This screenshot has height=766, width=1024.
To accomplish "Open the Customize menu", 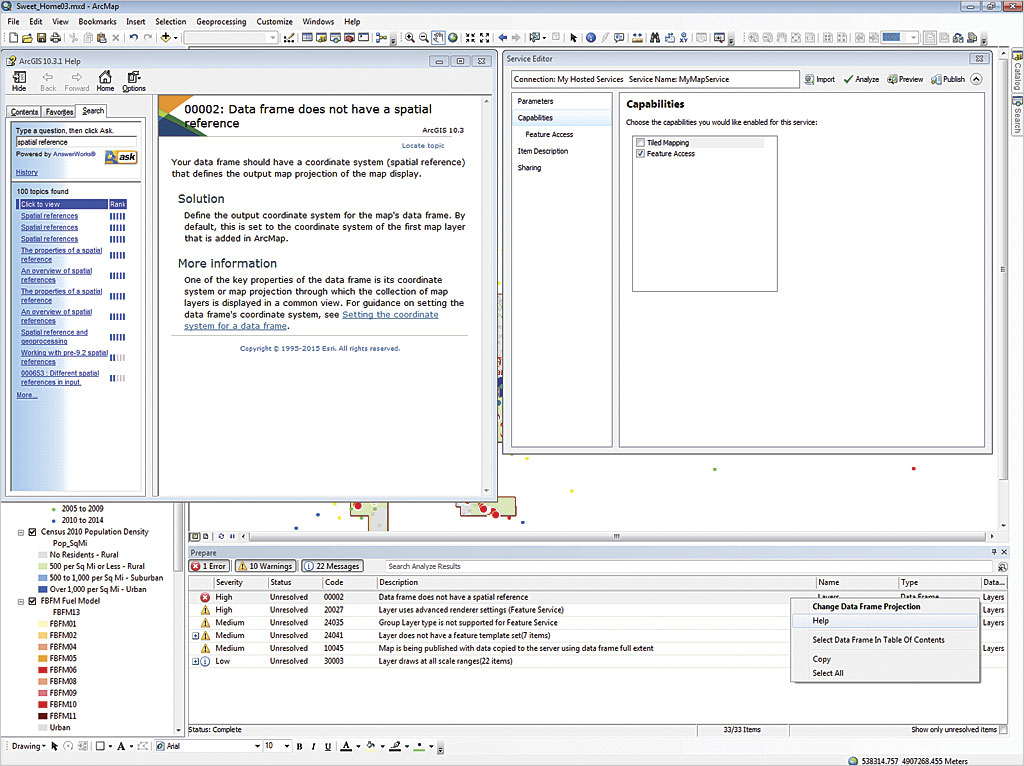I will coord(274,22).
